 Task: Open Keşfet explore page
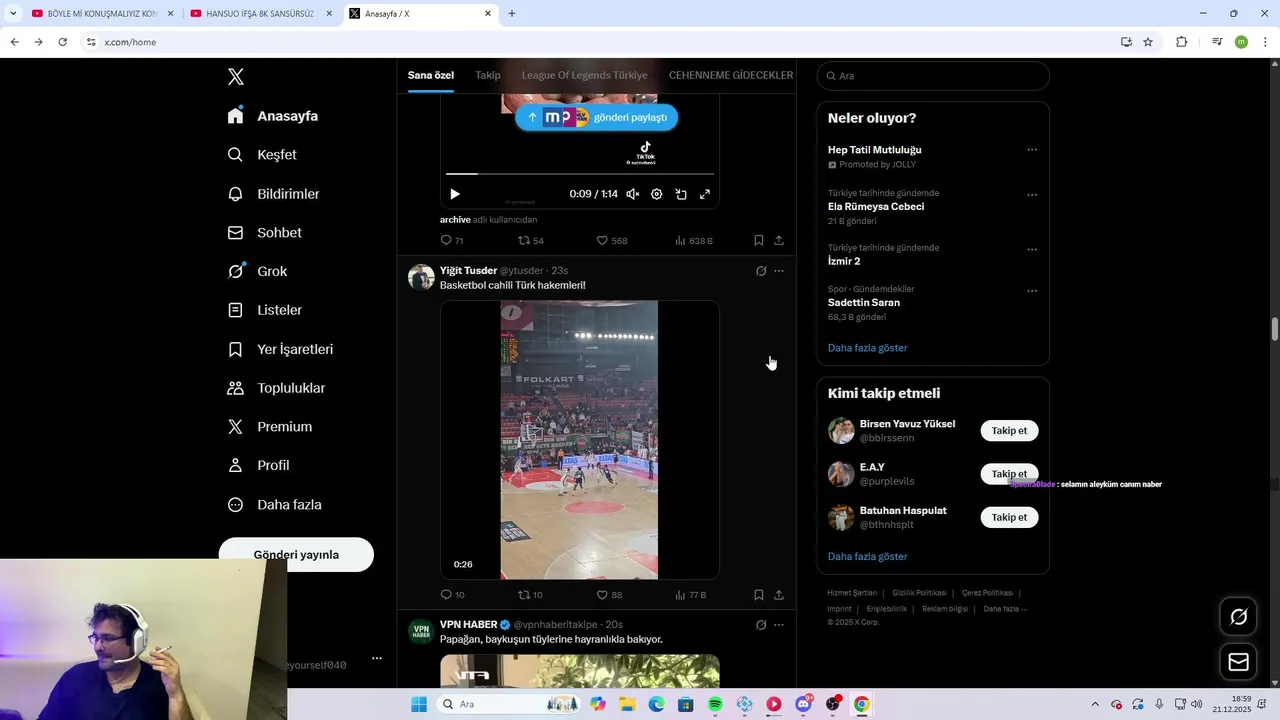pyautogui.click(x=262, y=155)
